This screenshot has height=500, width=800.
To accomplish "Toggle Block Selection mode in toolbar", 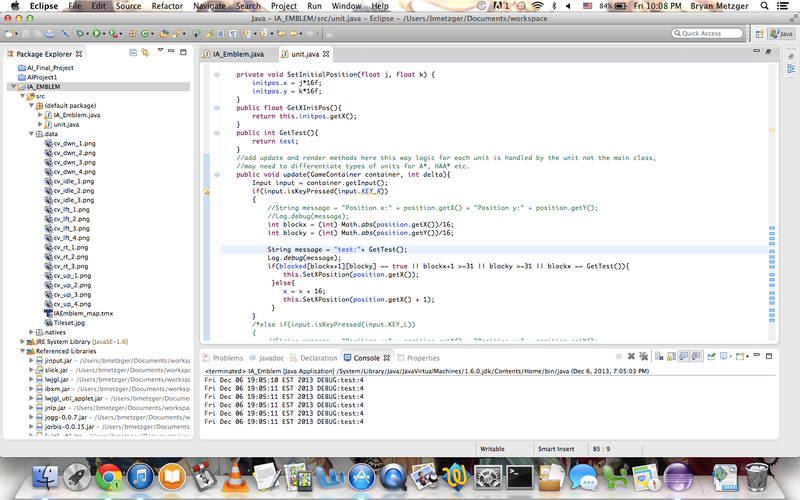I will coord(220,34).
